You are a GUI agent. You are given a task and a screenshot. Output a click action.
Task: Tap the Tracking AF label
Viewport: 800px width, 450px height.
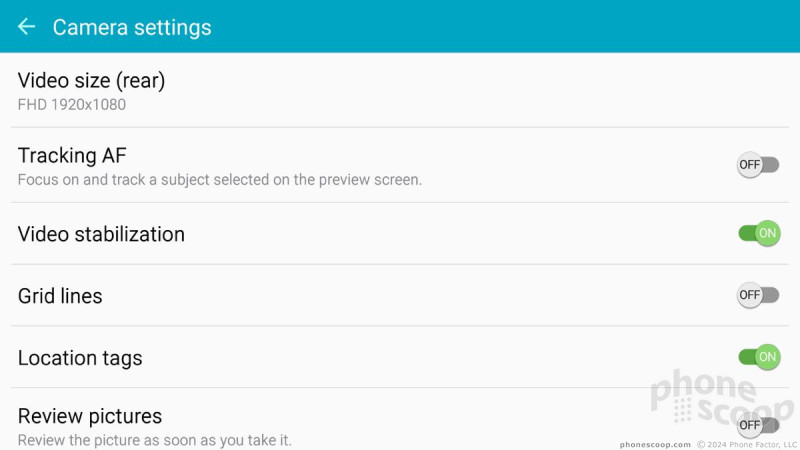[x=72, y=156]
